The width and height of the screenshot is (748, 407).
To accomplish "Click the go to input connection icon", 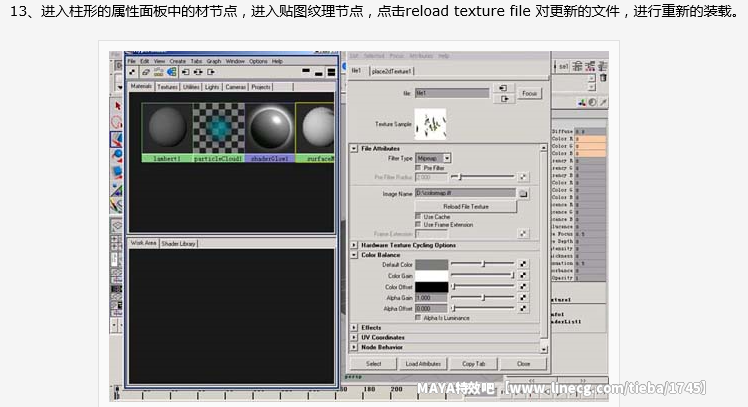I will click(504, 88).
